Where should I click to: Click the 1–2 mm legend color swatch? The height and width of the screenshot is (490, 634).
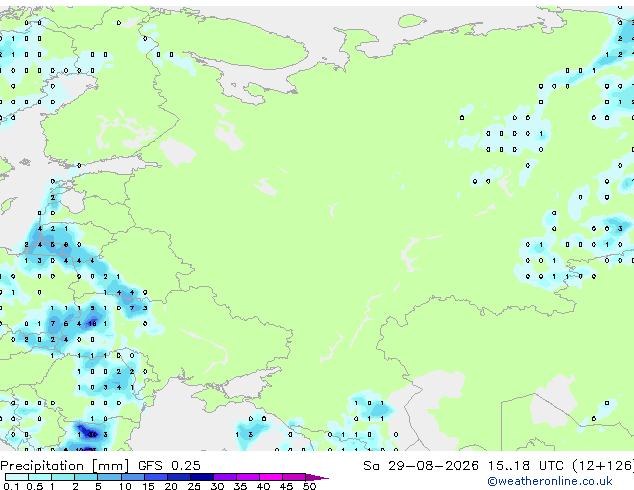pos(63,477)
